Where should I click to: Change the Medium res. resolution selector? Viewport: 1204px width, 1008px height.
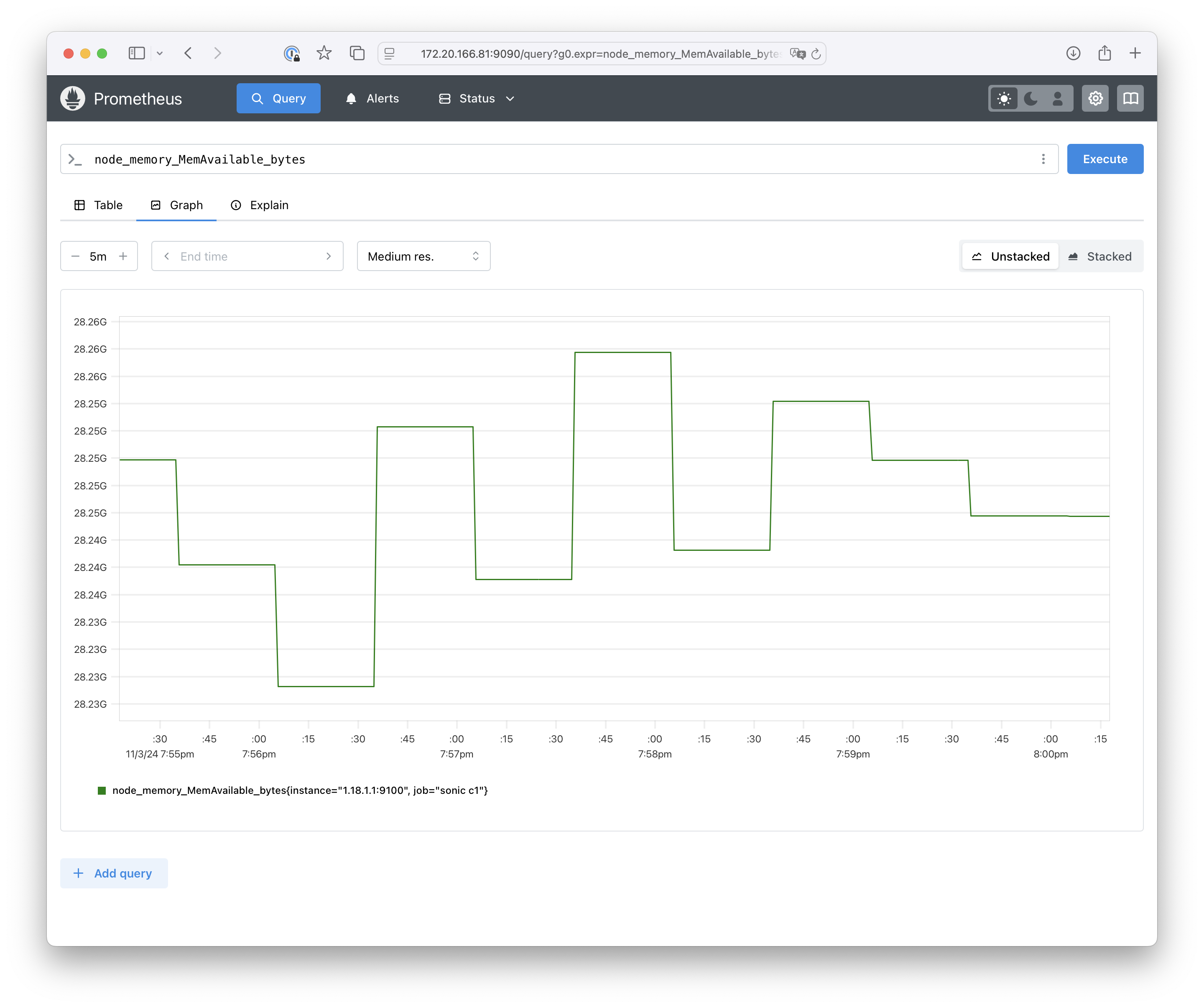click(423, 256)
